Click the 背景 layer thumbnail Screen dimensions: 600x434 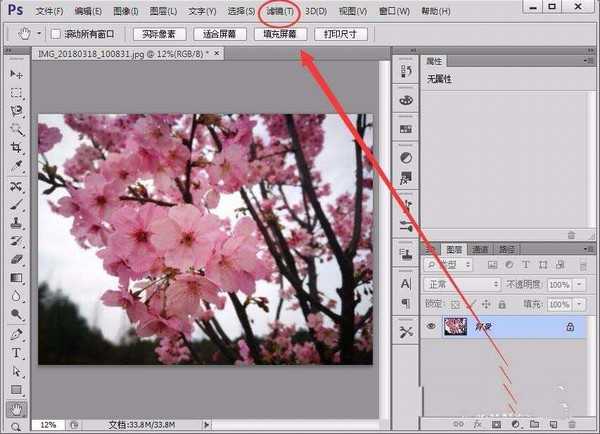point(457,326)
